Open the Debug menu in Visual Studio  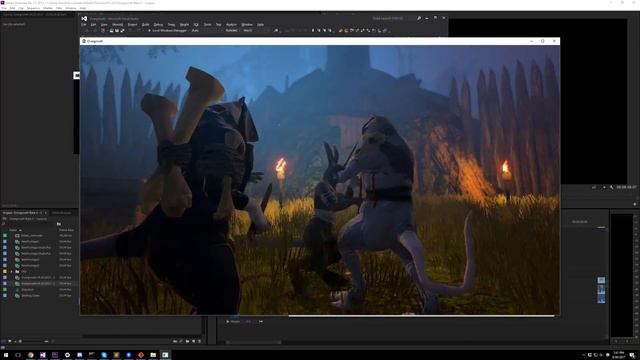(x=158, y=24)
